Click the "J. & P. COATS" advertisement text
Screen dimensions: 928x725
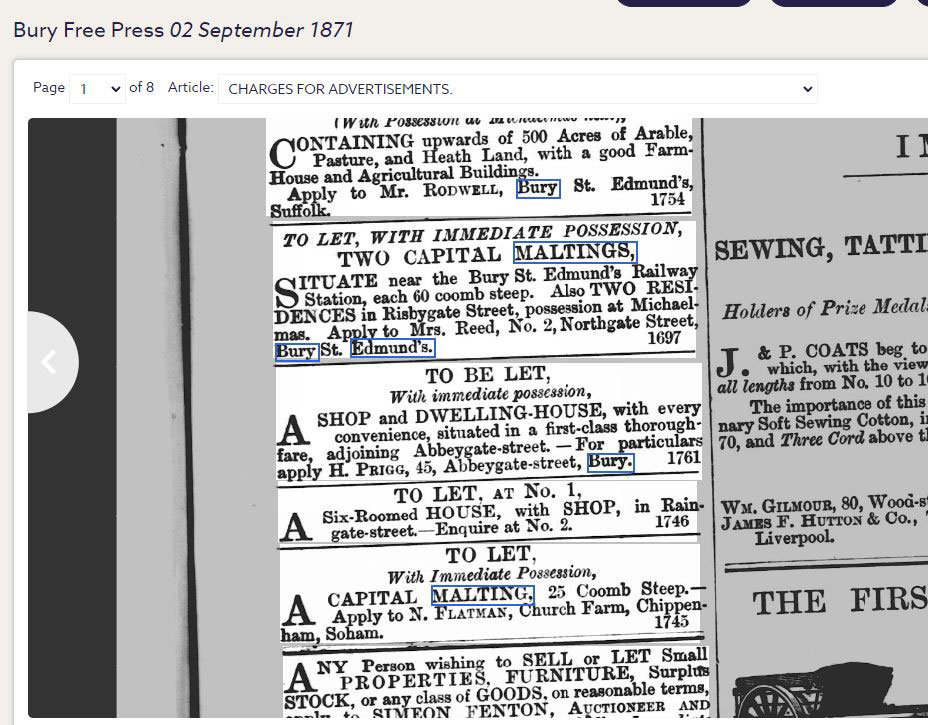pyautogui.click(x=820, y=352)
